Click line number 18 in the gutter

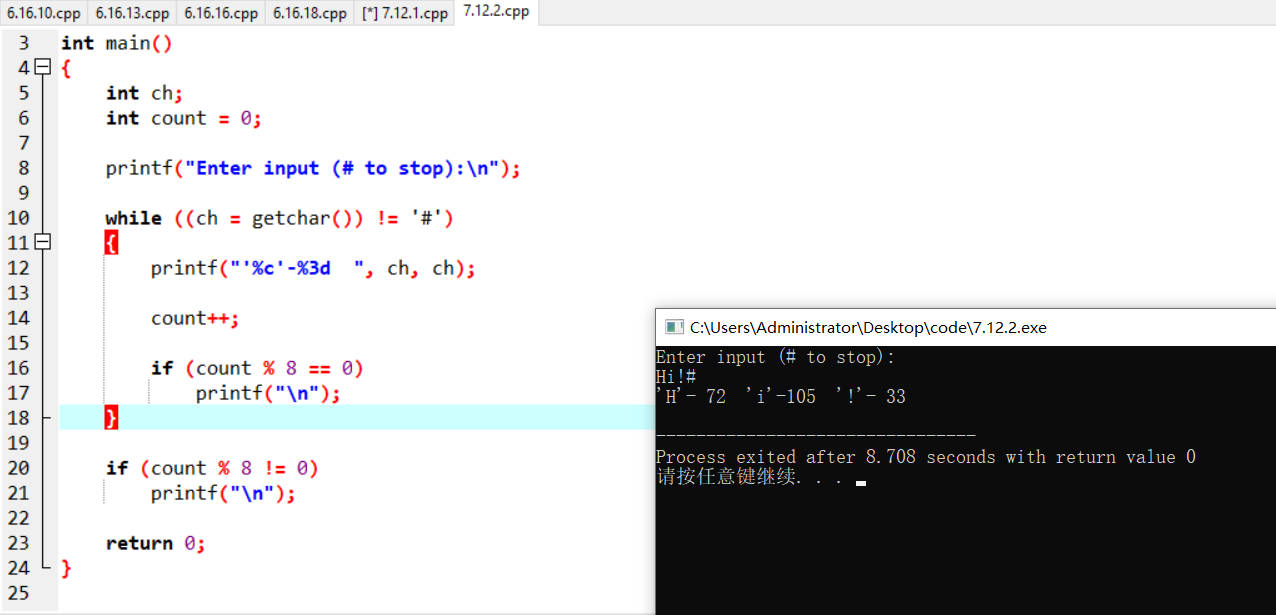(x=18, y=418)
